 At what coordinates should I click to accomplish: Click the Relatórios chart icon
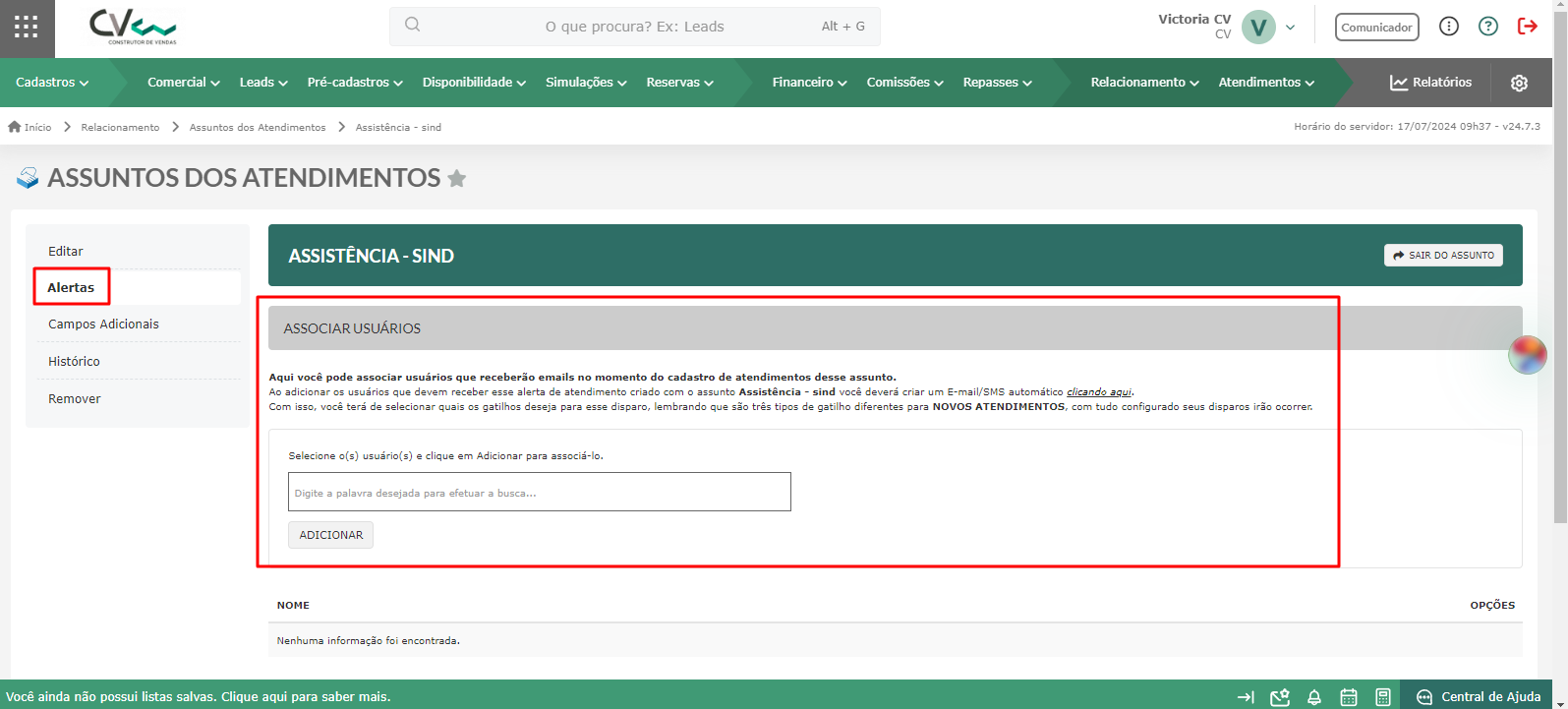click(x=1399, y=83)
